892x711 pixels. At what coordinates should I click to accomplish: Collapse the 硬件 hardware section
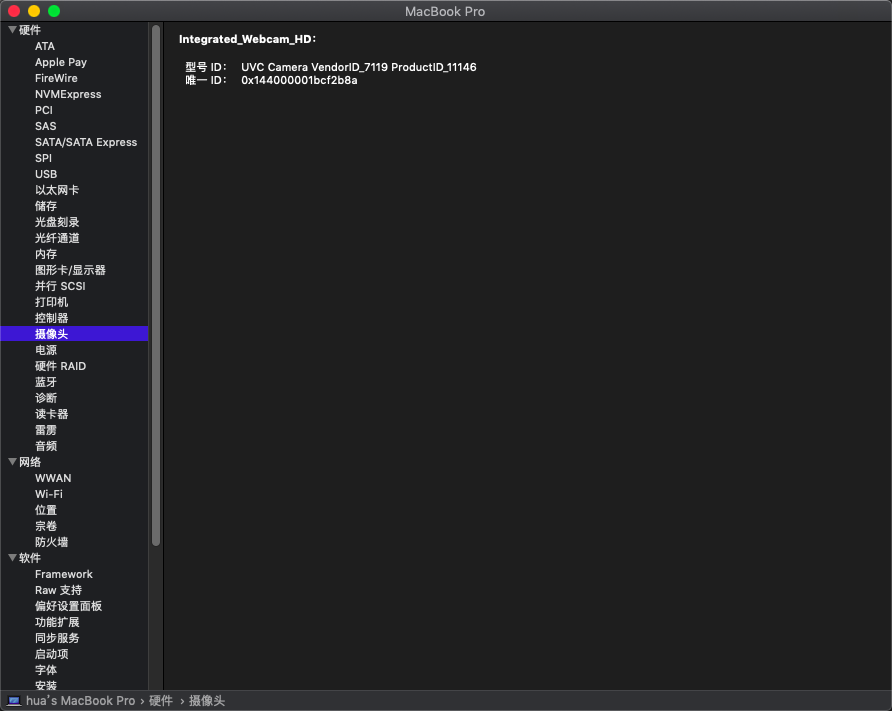12,30
